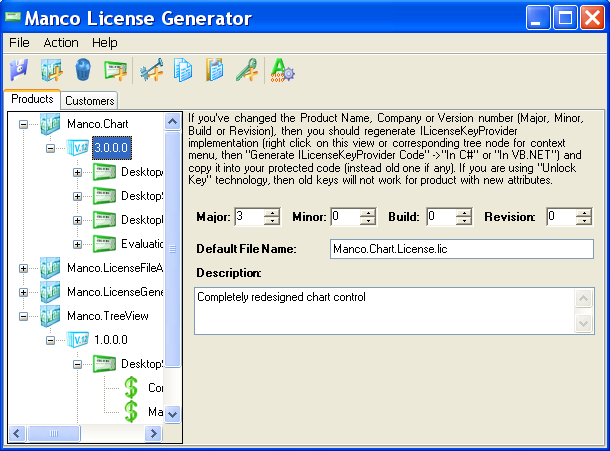
Task: Click the version icon beside 1.0.0.0
Action: pyautogui.click(x=77, y=340)
